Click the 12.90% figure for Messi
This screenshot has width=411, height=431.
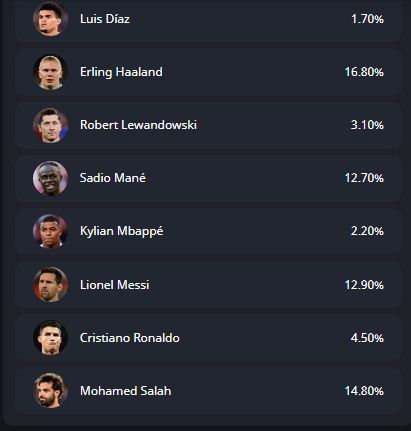click(364, 285)
